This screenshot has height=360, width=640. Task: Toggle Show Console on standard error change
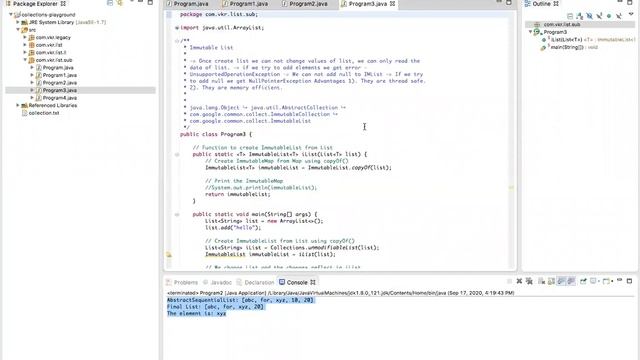(x=571, y=281)
